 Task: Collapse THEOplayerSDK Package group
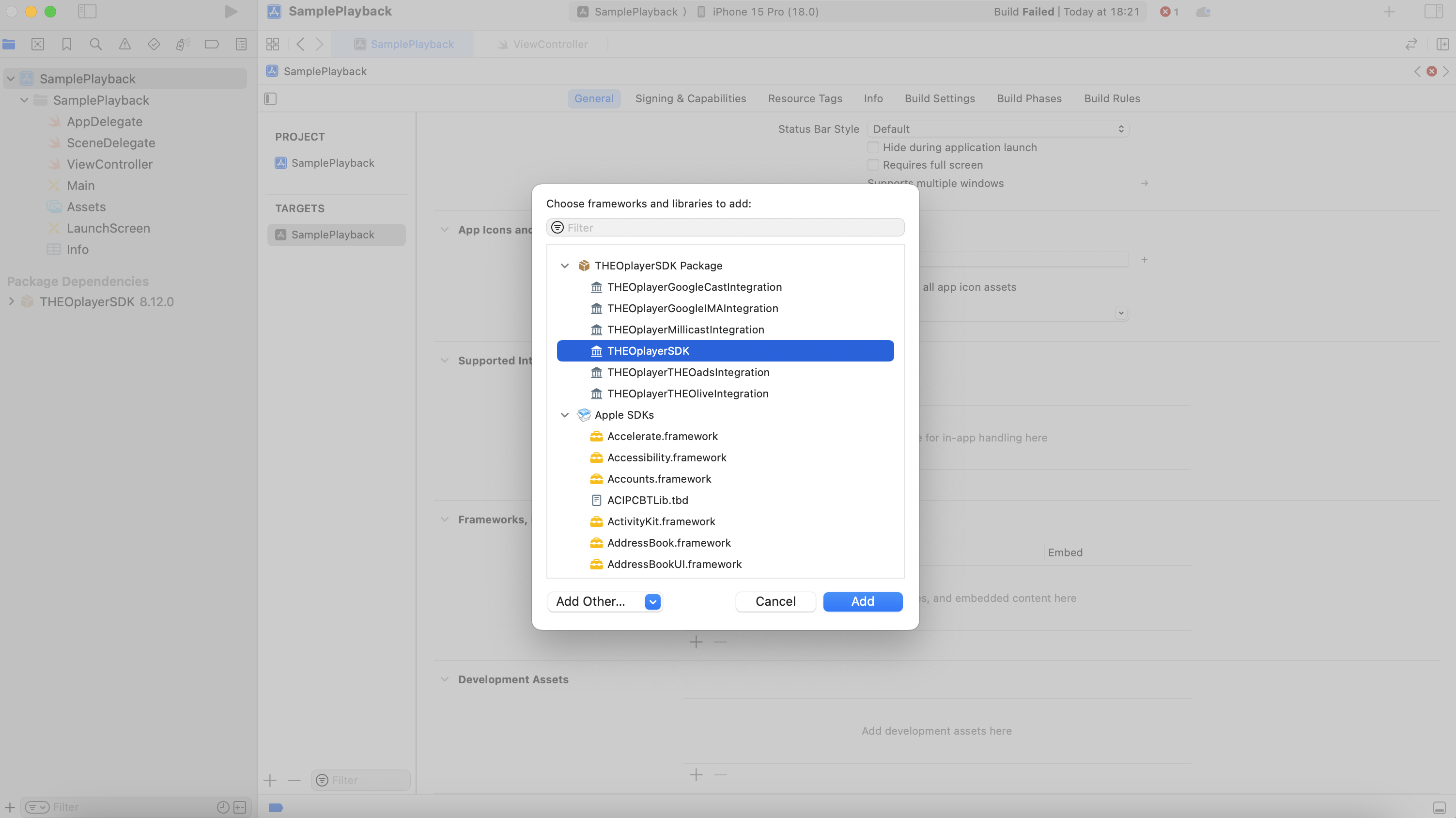pos(564,266)
